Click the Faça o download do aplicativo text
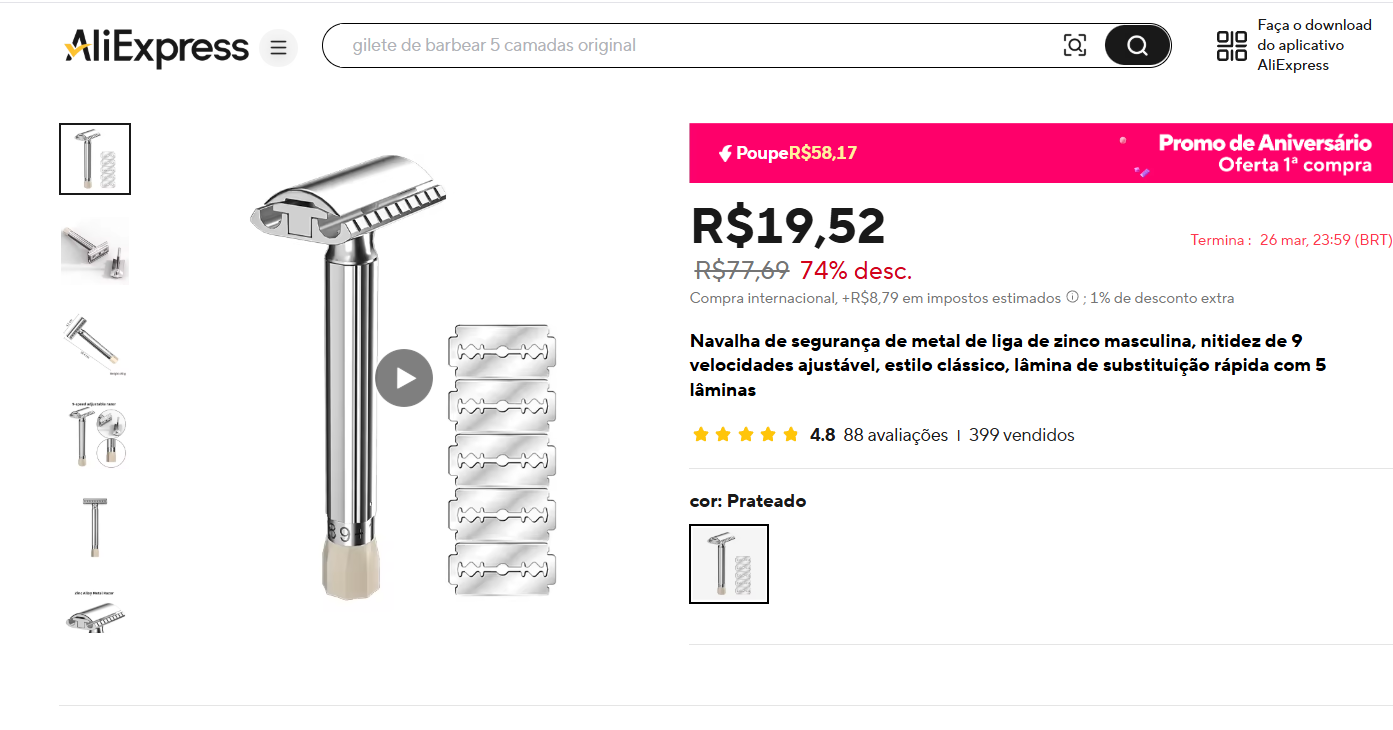Image resolution: width=1393 pixels, height=730 pixels. [1314, 45]
